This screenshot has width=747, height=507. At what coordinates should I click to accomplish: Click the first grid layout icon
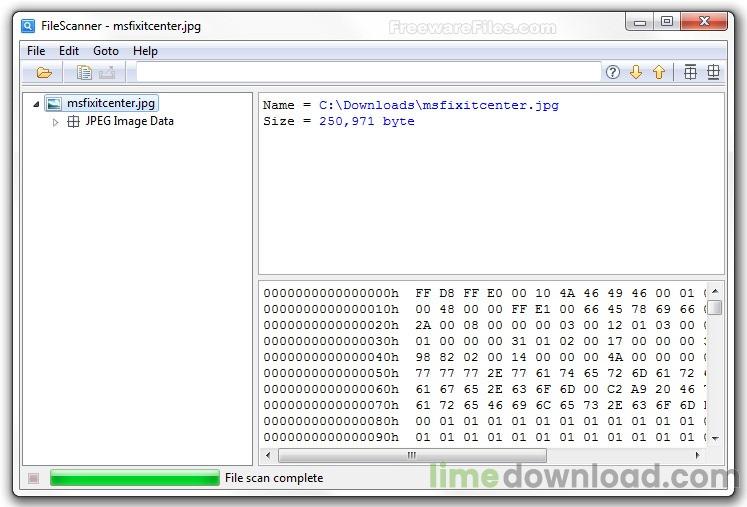click(690, 72)
